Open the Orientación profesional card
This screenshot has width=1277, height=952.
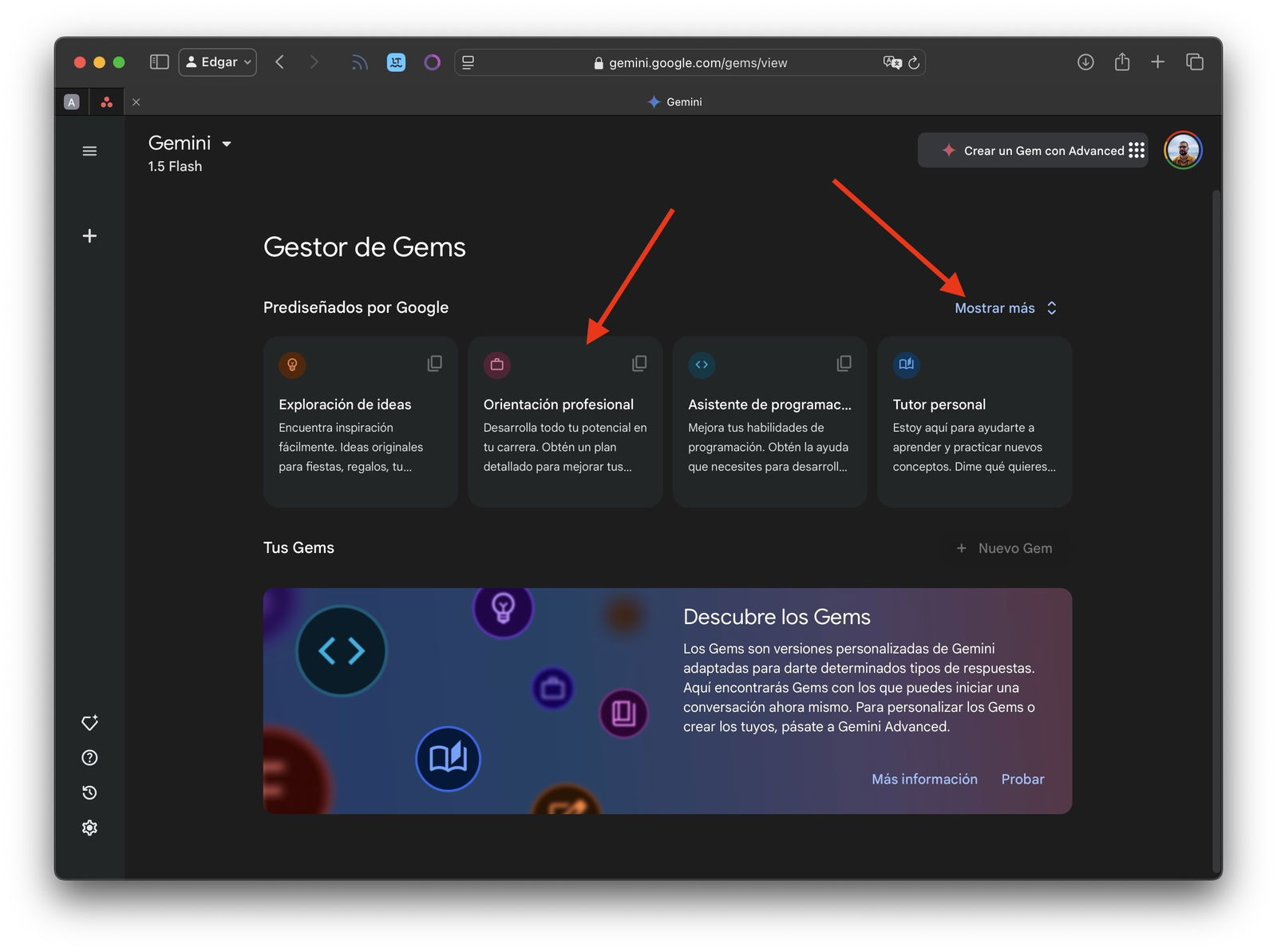click(565, 421)
